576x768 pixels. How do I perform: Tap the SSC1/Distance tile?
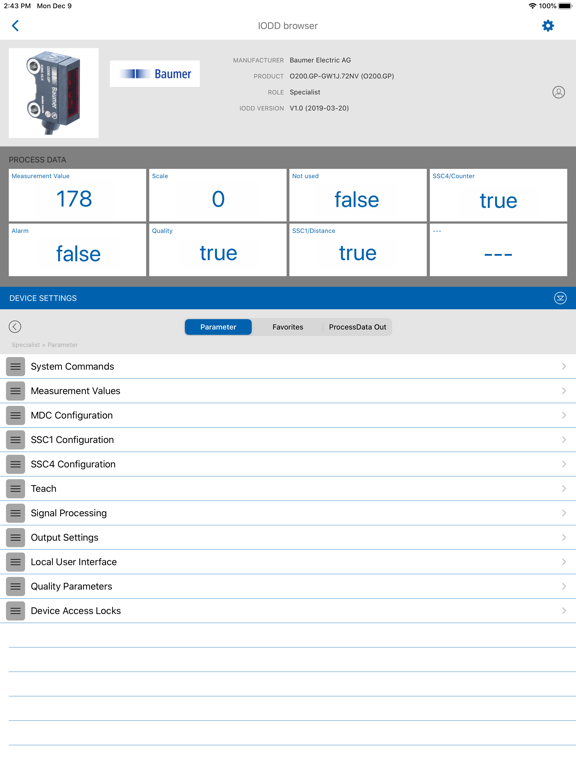pos(358,250)
